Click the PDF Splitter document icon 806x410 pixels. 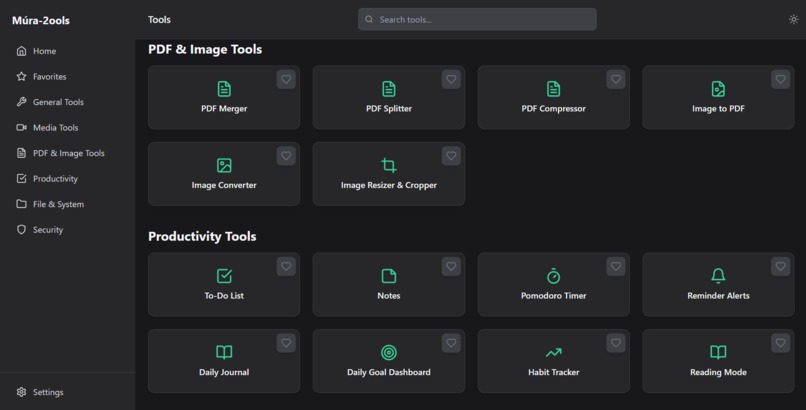coord(389,89)
